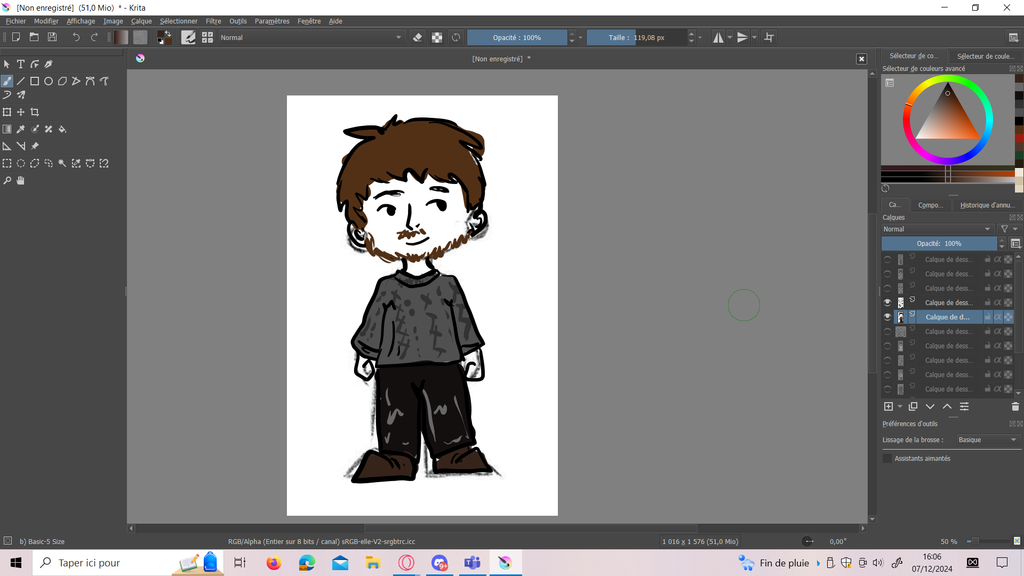Enable the Assistants aimantés checkbox

coord(887,458)
